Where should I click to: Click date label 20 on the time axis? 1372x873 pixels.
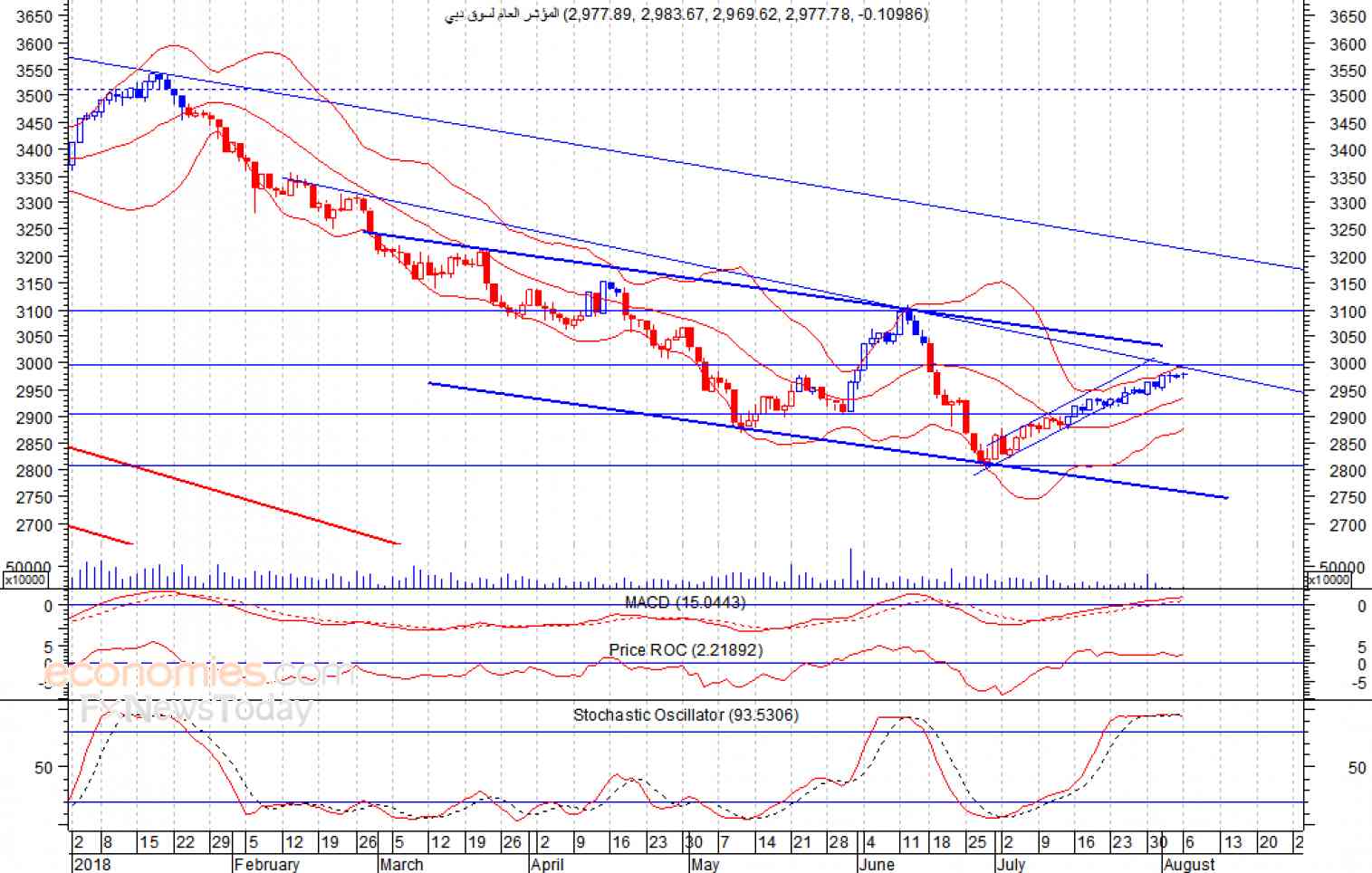coord(1269,842)
